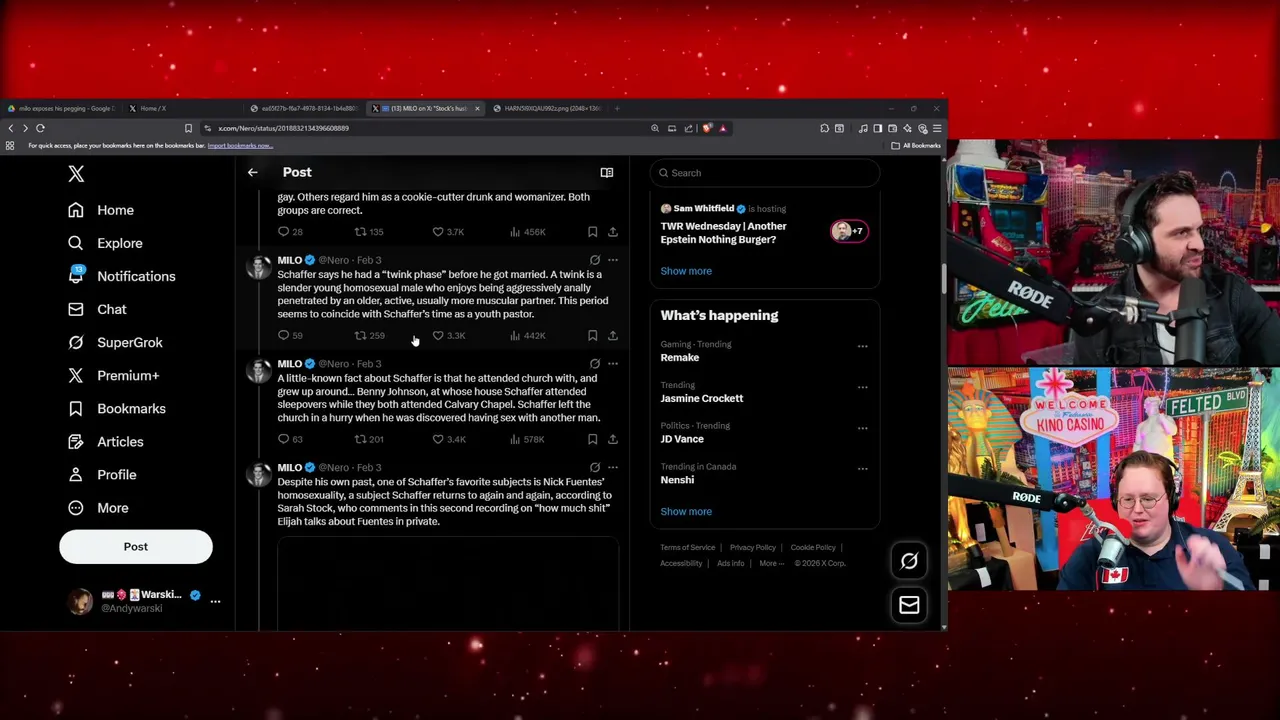Reply to the tweet with 28 replies

[289, 232]
